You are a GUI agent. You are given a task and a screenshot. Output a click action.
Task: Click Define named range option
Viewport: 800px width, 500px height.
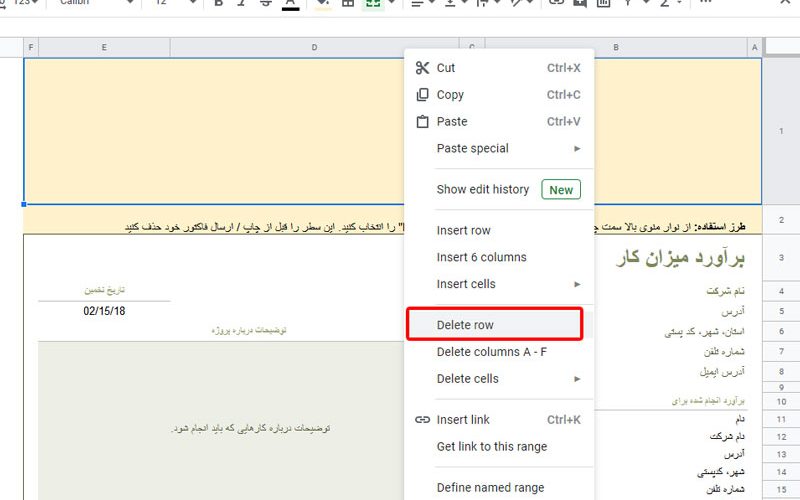490,488
